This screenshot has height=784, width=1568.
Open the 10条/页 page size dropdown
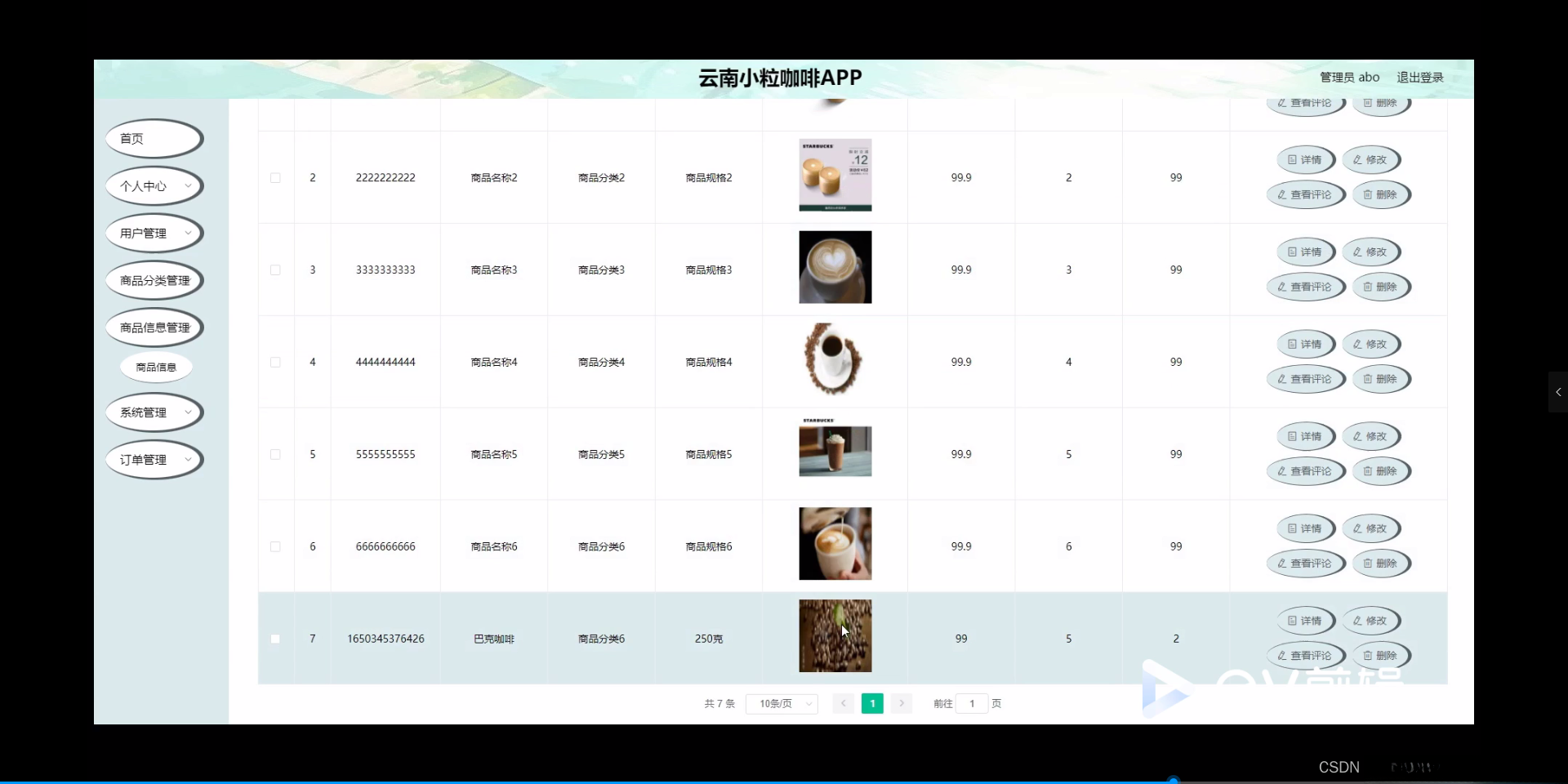pyautogui.click(x=781, y=703)
